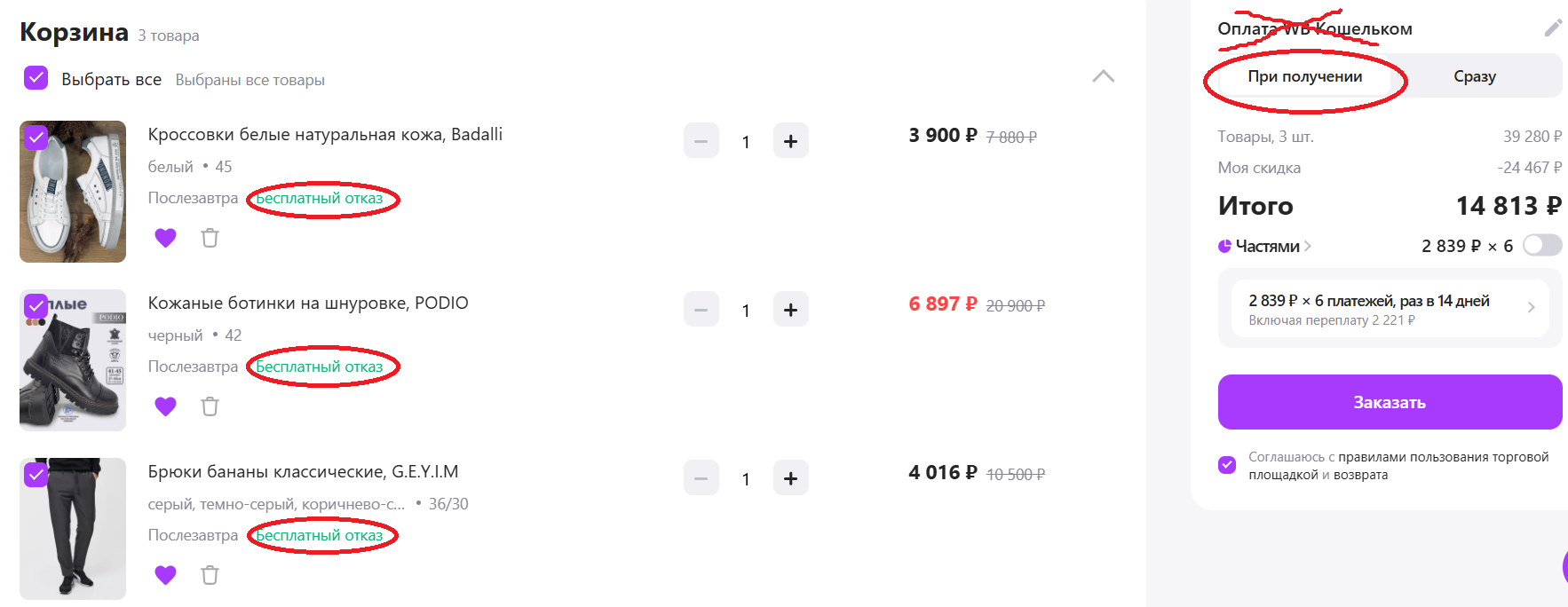Click heart icon under Badalli sneakers

pos(165,238)
